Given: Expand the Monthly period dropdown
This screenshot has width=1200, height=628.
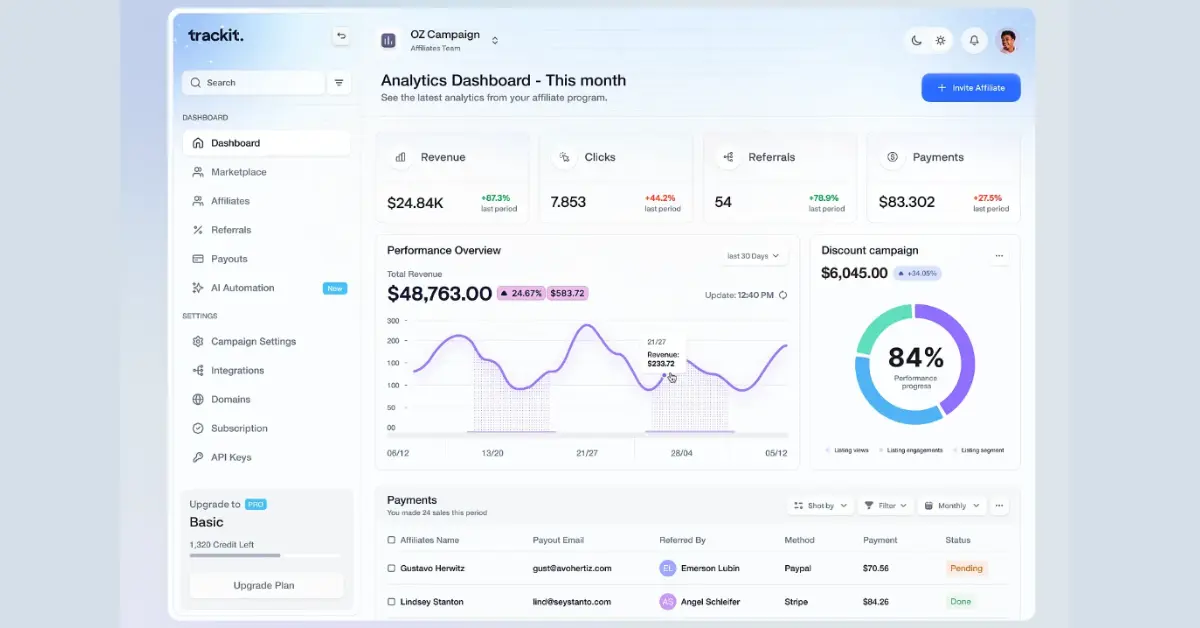Looking at the screenshot, I should (950, 505).
